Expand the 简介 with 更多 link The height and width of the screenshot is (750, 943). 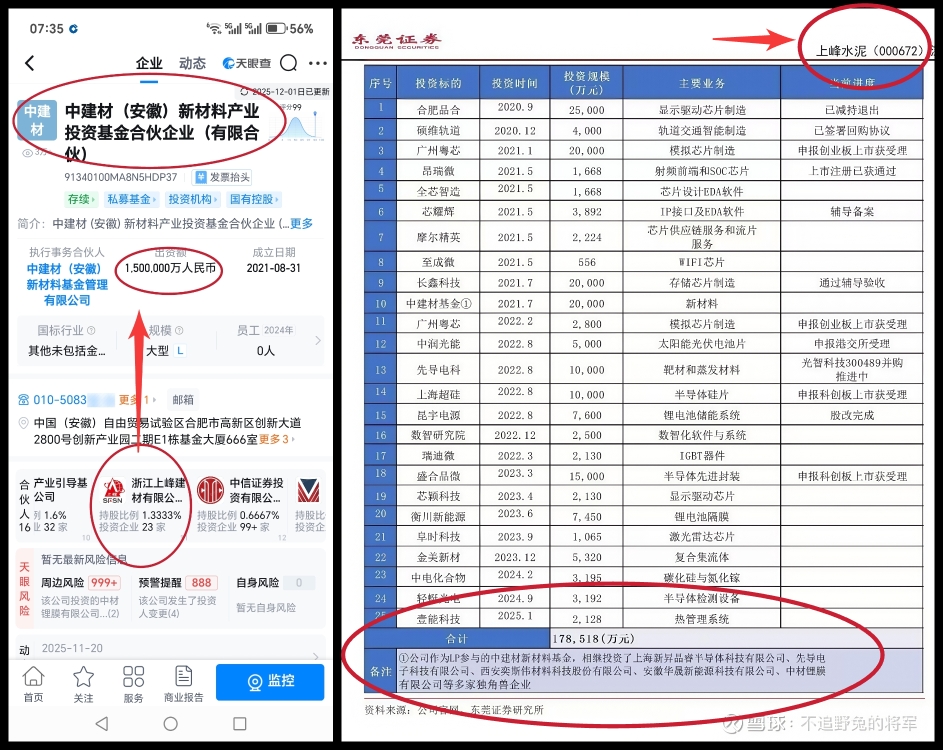tap(301, 224)
